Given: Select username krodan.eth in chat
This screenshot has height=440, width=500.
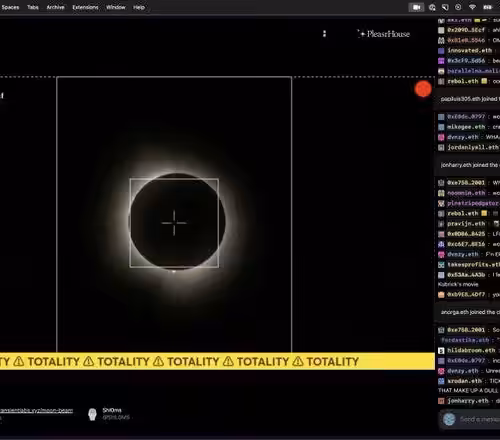Looking at the screenshot, I should (464, 381).
